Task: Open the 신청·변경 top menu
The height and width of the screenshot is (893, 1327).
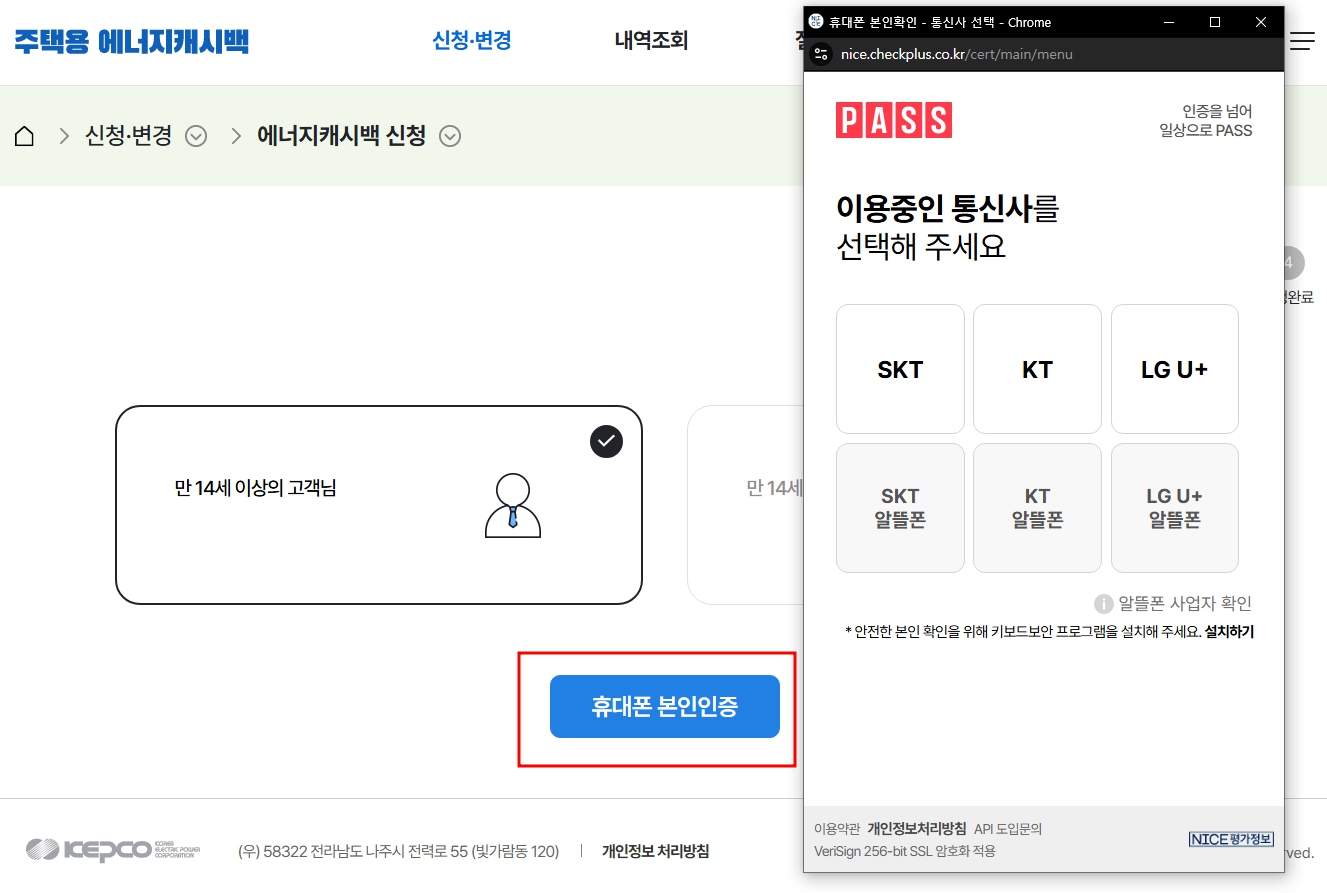Action: (x=472, y=41)
